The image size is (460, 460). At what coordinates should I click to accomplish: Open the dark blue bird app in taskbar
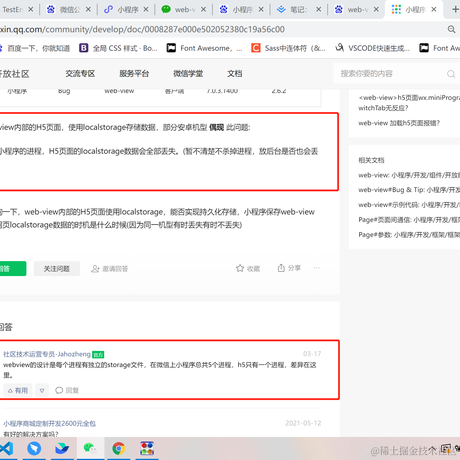62,448
